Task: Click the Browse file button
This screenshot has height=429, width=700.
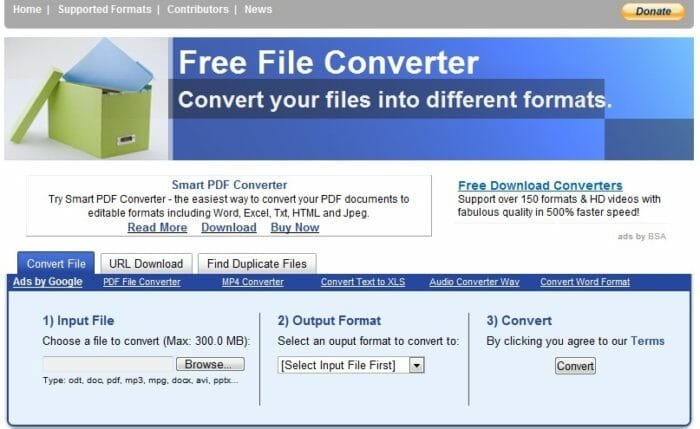Action: coord(214,365)
